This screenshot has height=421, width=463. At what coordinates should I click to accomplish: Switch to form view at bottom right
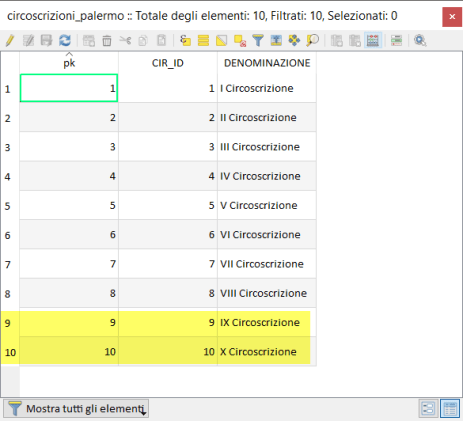point(428,408)
